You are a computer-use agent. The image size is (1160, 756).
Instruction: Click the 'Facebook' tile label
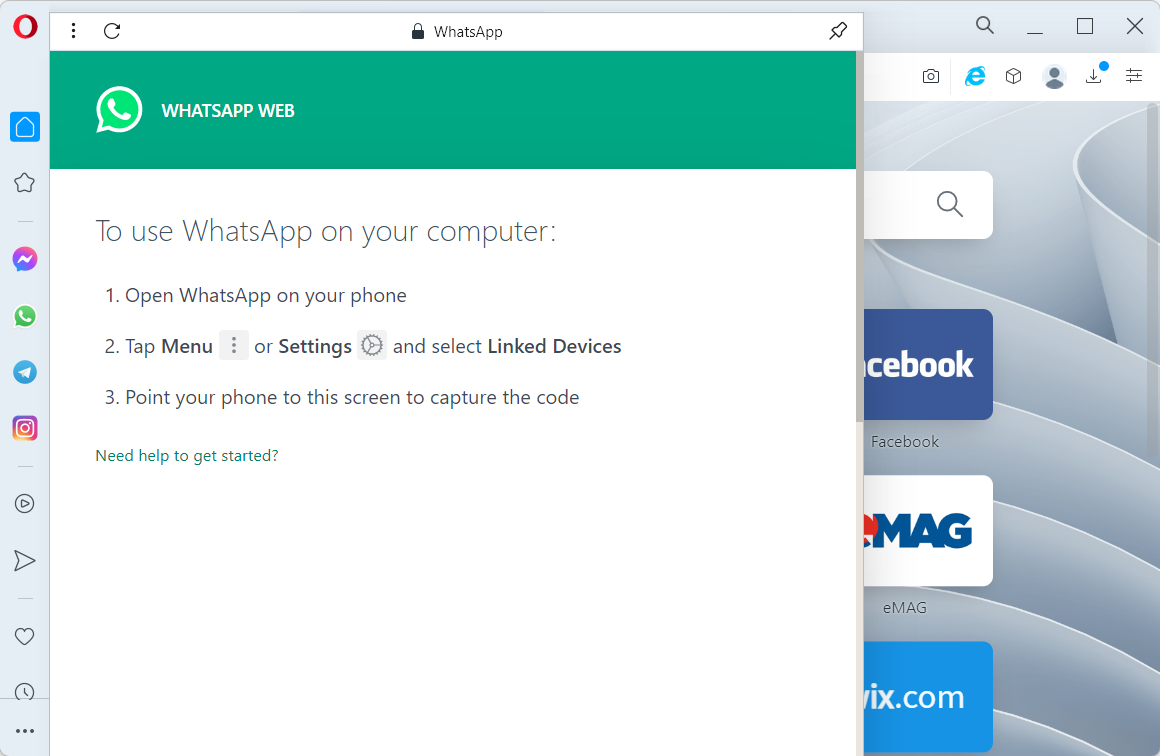pyautogui.click(x=905, y=442)
